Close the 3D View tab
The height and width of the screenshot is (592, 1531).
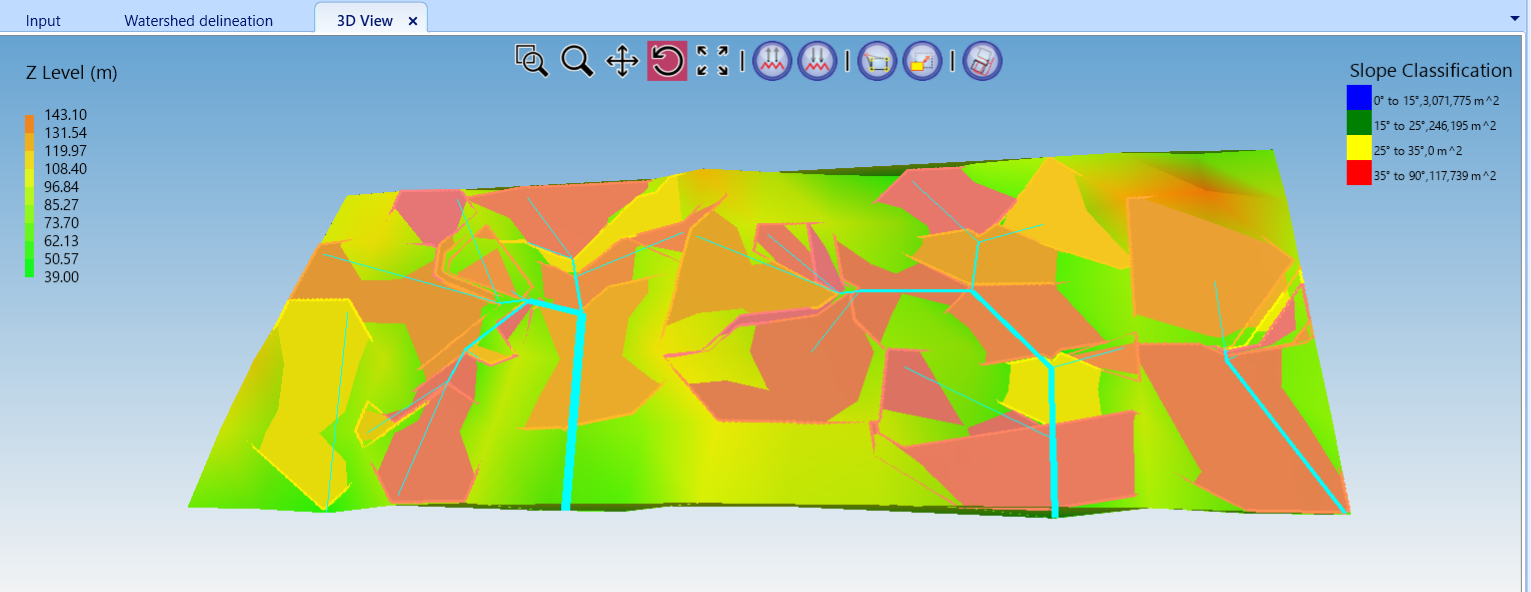[413, 21]
